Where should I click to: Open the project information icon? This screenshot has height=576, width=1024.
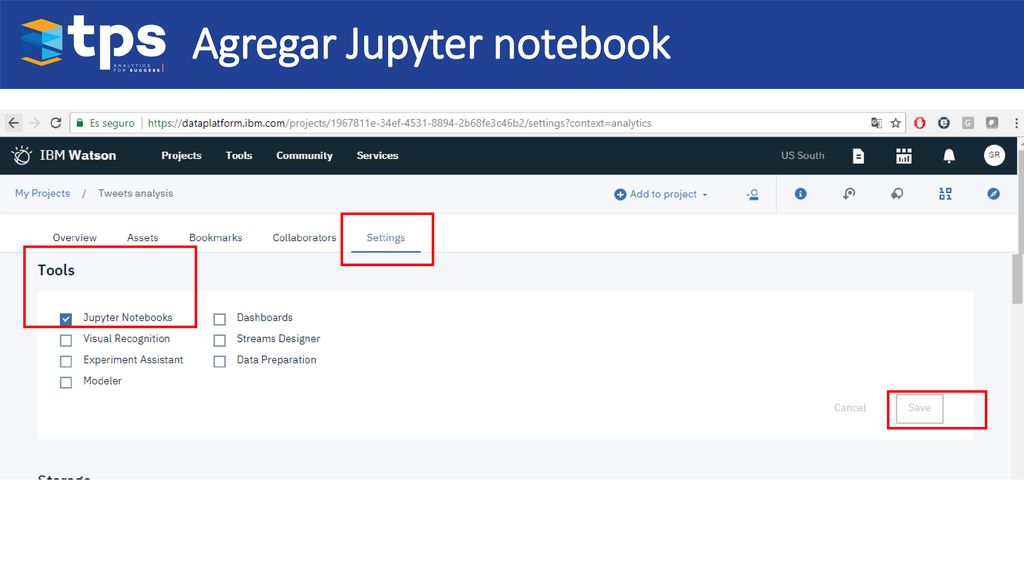pos(800,193)
